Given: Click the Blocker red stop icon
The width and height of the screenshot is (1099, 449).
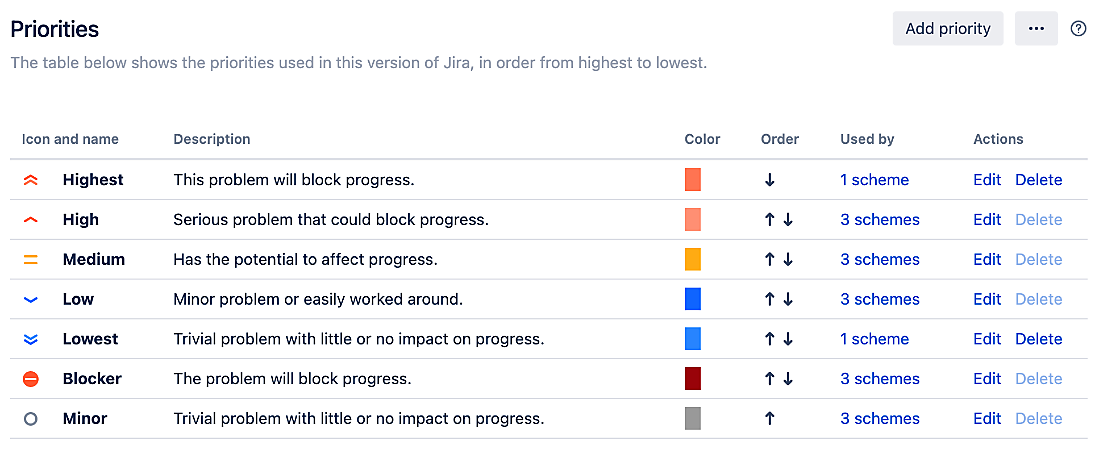Looking at the screenshot, I should pos(31,379).
